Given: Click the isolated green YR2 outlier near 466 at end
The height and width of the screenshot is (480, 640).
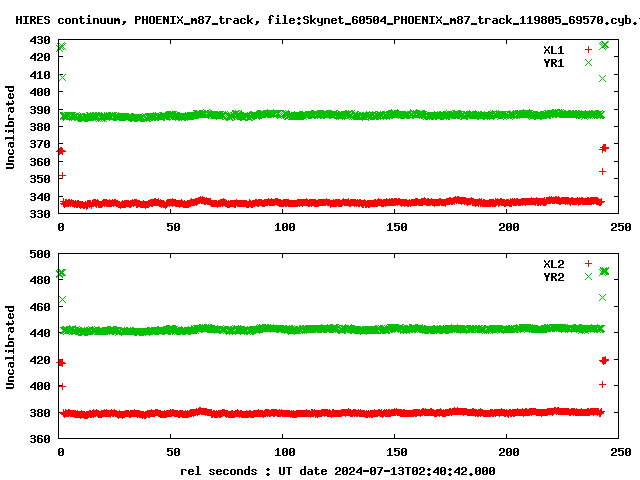Looking at the screenshot, I should pos(602,298).
